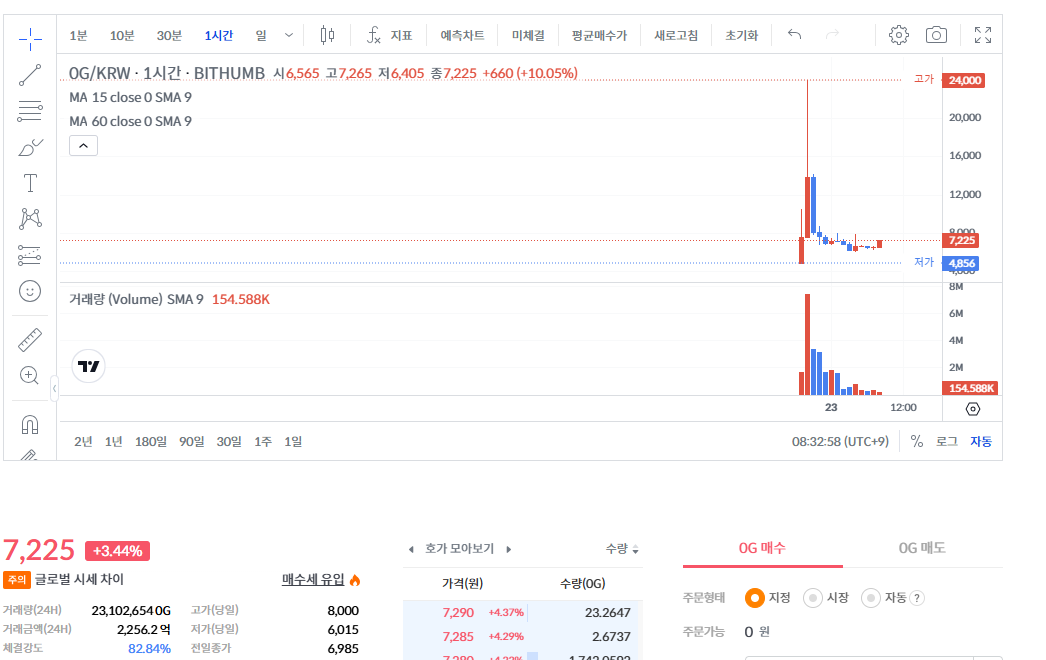The width and height of the screenshot is (1046, 660).
Task: Toggle 로그 logarithmic scale
Action: [947, 441]
